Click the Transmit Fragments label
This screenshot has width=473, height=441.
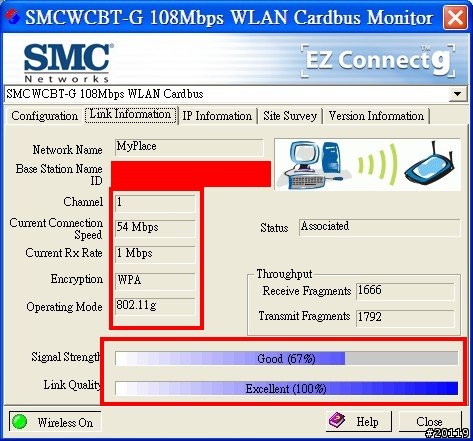(x=304, y=316)
